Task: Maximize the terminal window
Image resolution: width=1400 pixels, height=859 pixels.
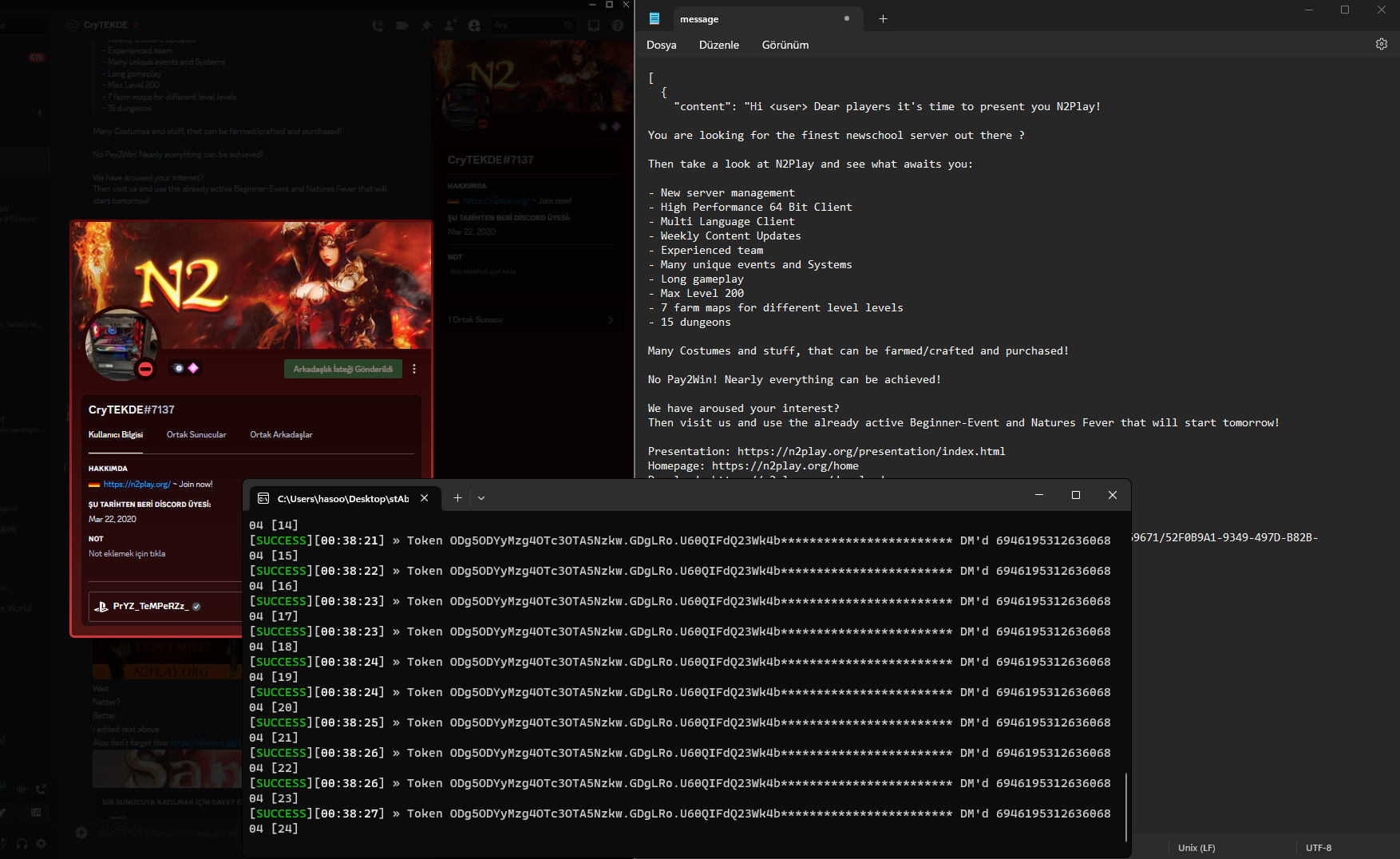Action: [1076, 495]
